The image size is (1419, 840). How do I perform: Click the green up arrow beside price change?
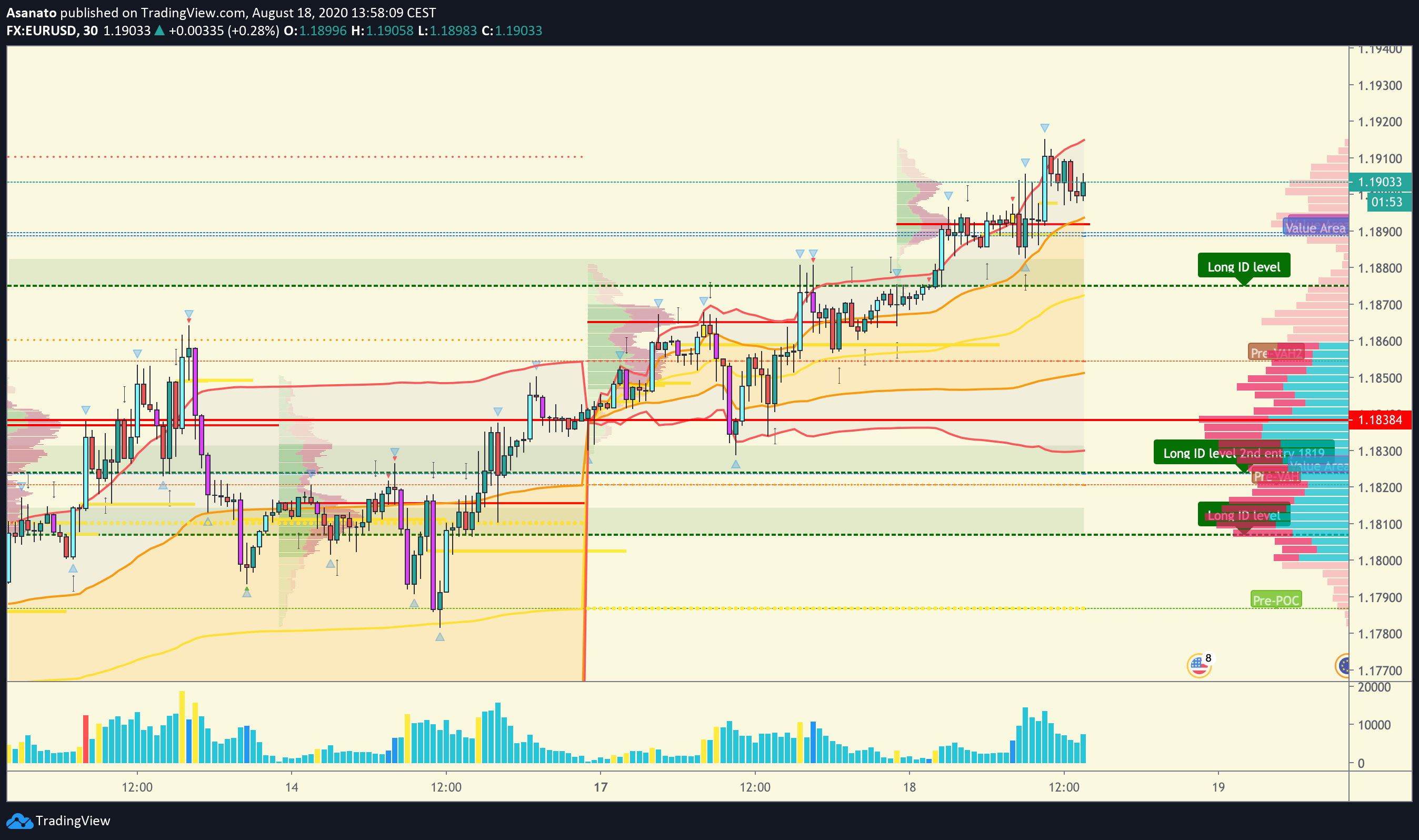pyautogui.click(x=159, y=31)
